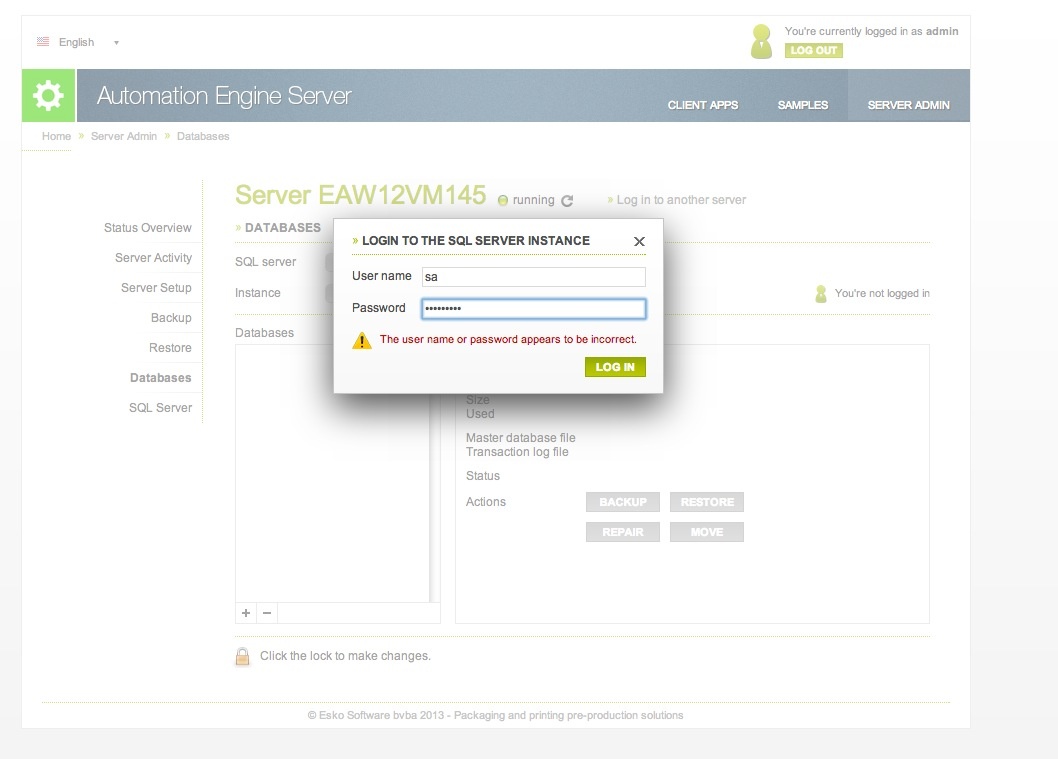The image size is (1058, 759).
Task: Click the lock icon to make changes
Action: [x=242, y=656]
